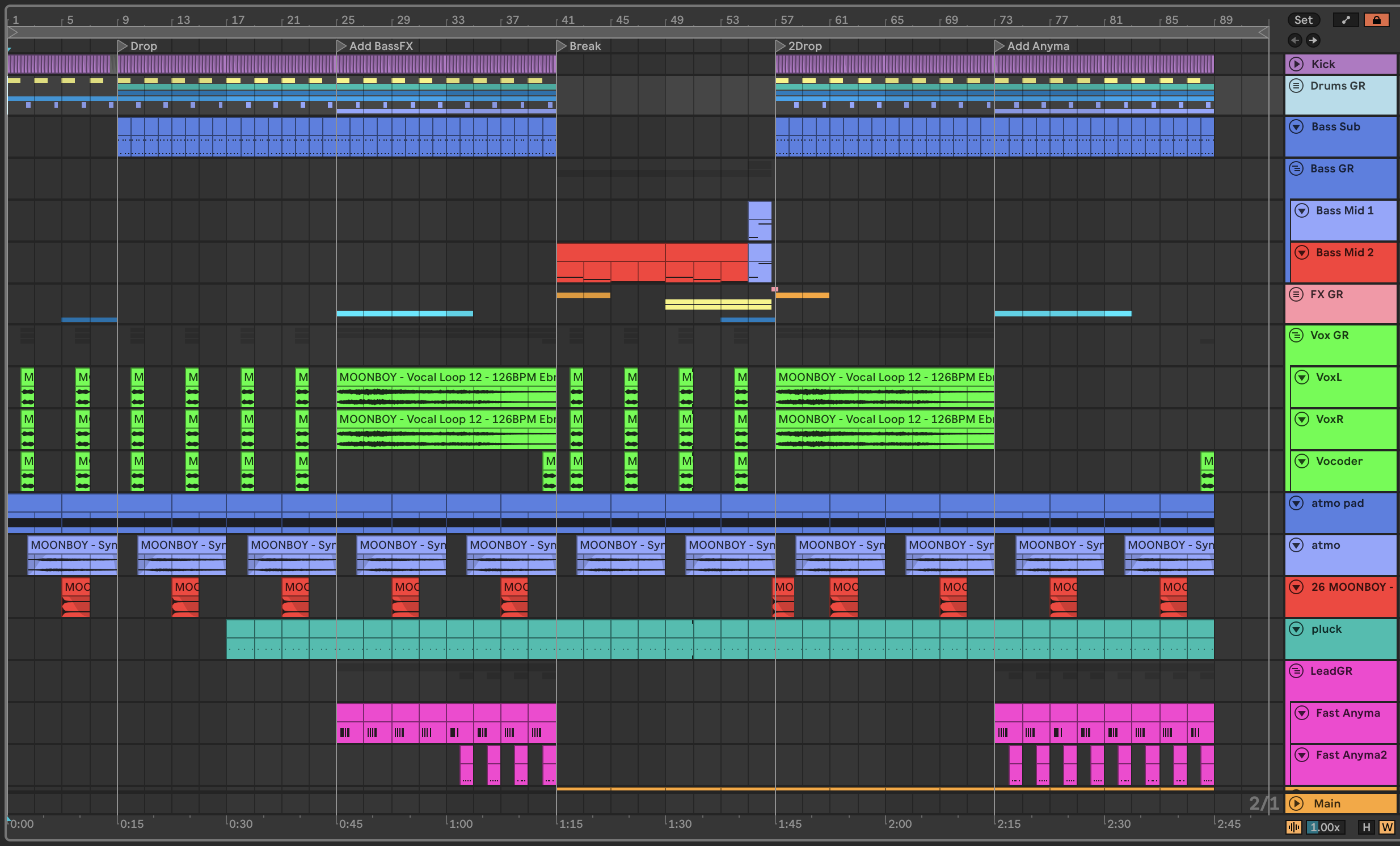Click the 1.00x zoom factor field
1400x846 pixels.
1326,827
